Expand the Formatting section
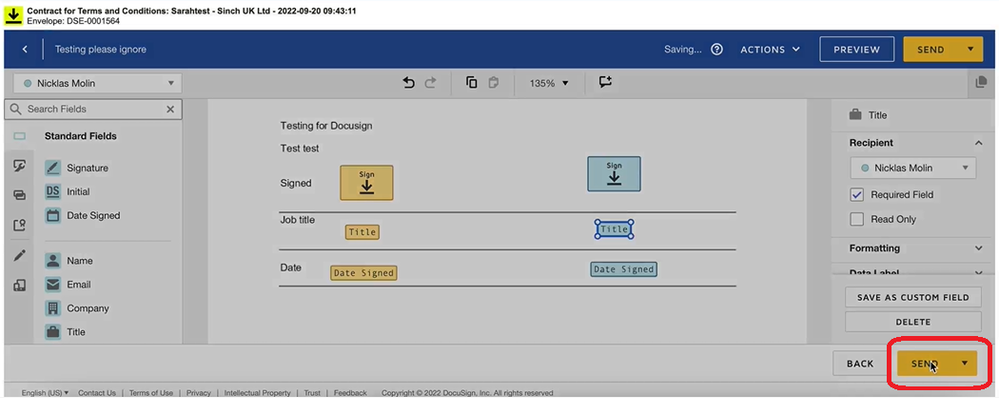 979,248
